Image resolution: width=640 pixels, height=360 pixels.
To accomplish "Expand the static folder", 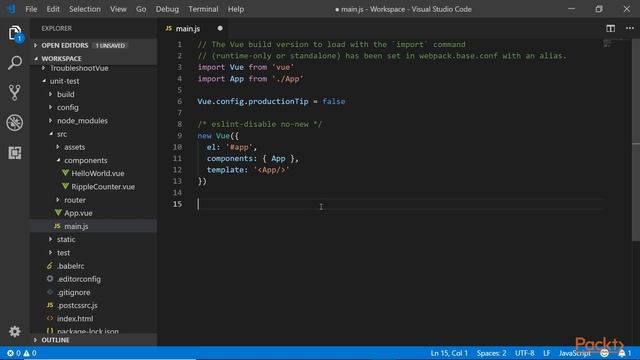I will pos(51,239).
